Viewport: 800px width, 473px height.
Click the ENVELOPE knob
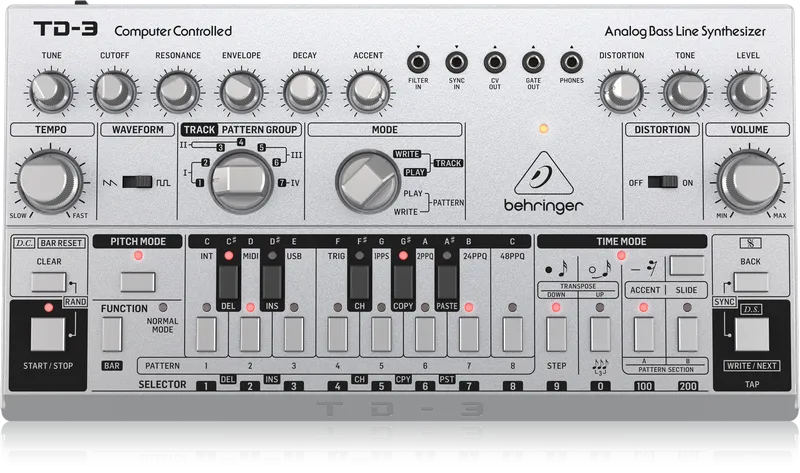tap(241, 92)
